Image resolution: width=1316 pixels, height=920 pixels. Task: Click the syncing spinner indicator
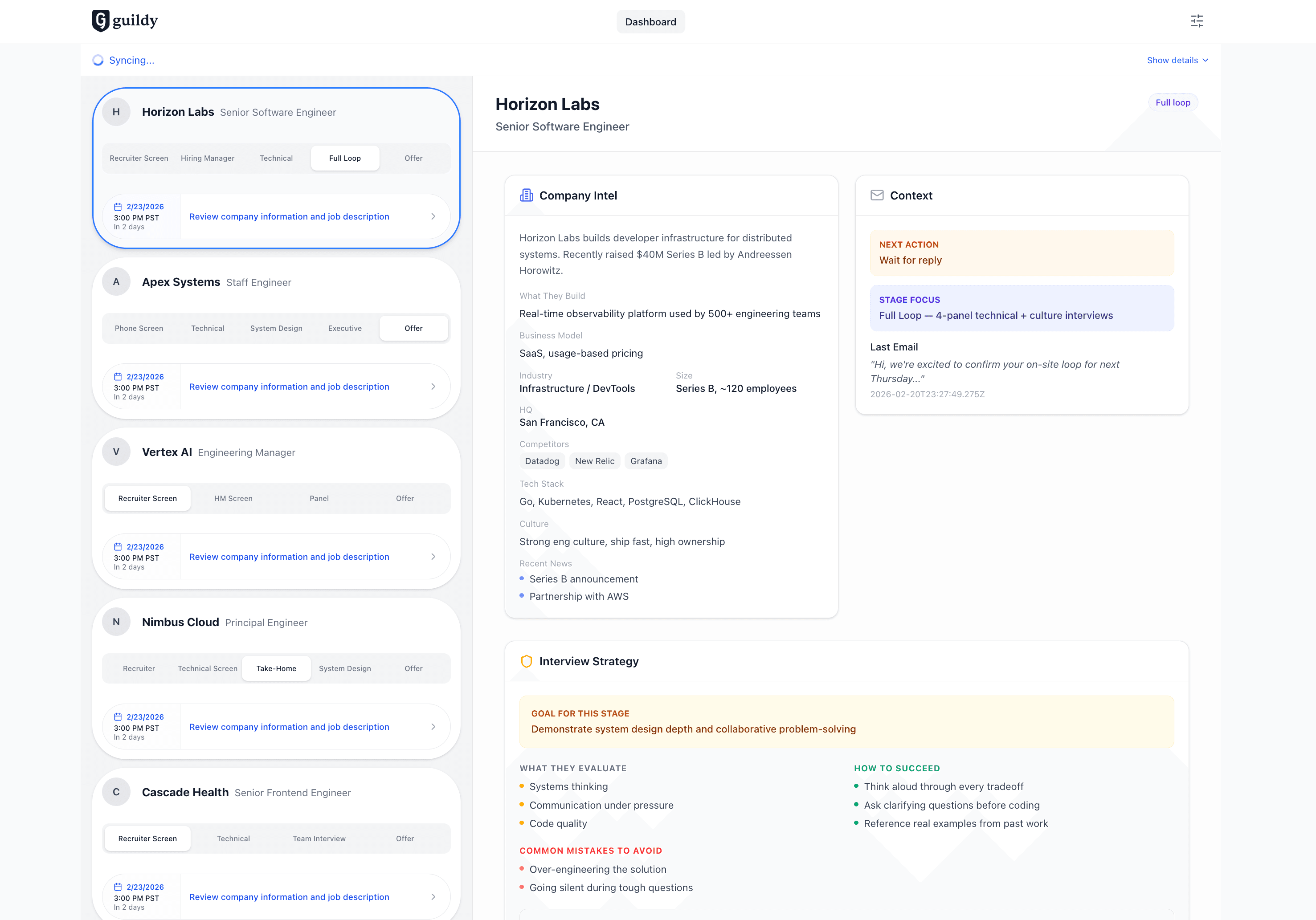pyautogui.click(x=98, y=60)
